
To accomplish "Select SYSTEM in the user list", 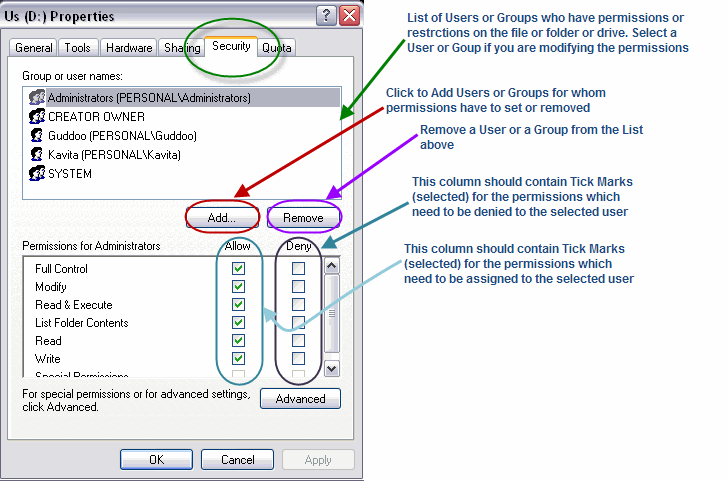I will pyautogui.click(x=182, y=173).
